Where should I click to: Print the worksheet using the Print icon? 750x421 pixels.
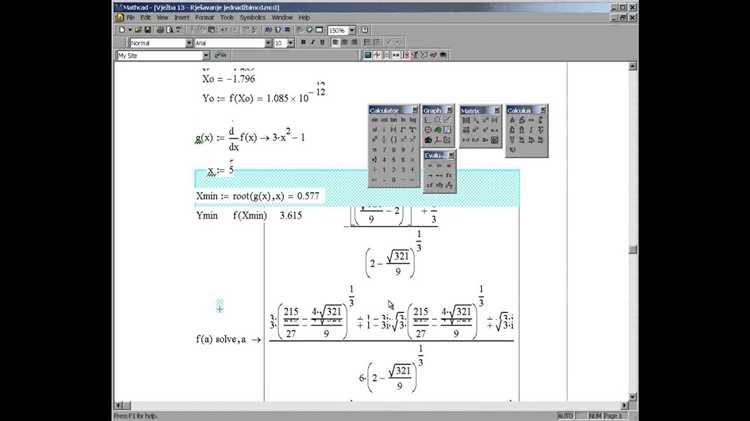[x=160, y=30]
